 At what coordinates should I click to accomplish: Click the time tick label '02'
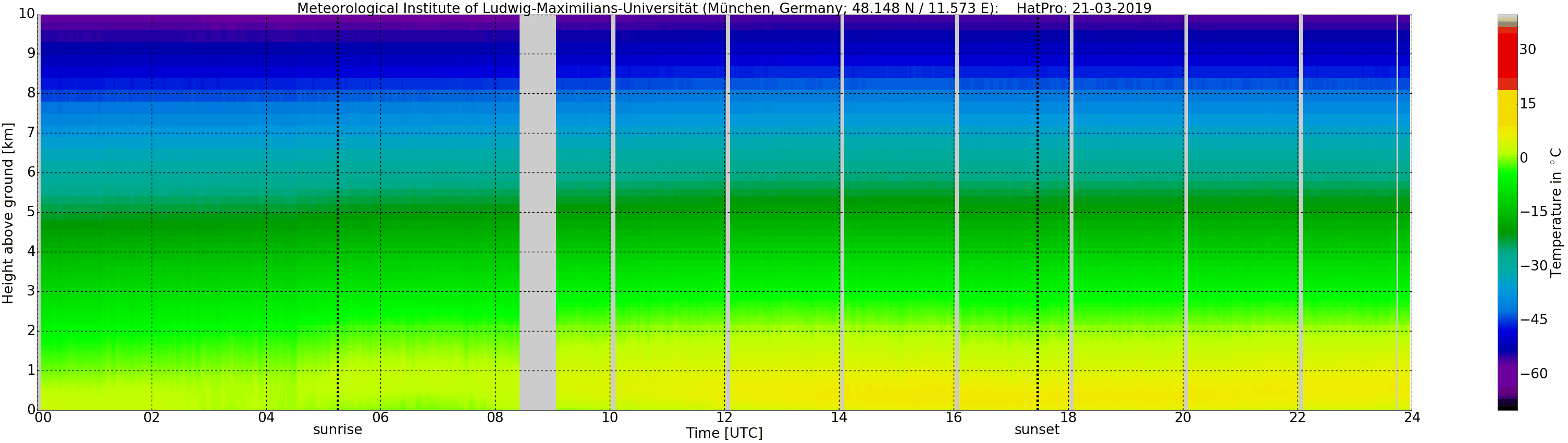pos(152,417)
